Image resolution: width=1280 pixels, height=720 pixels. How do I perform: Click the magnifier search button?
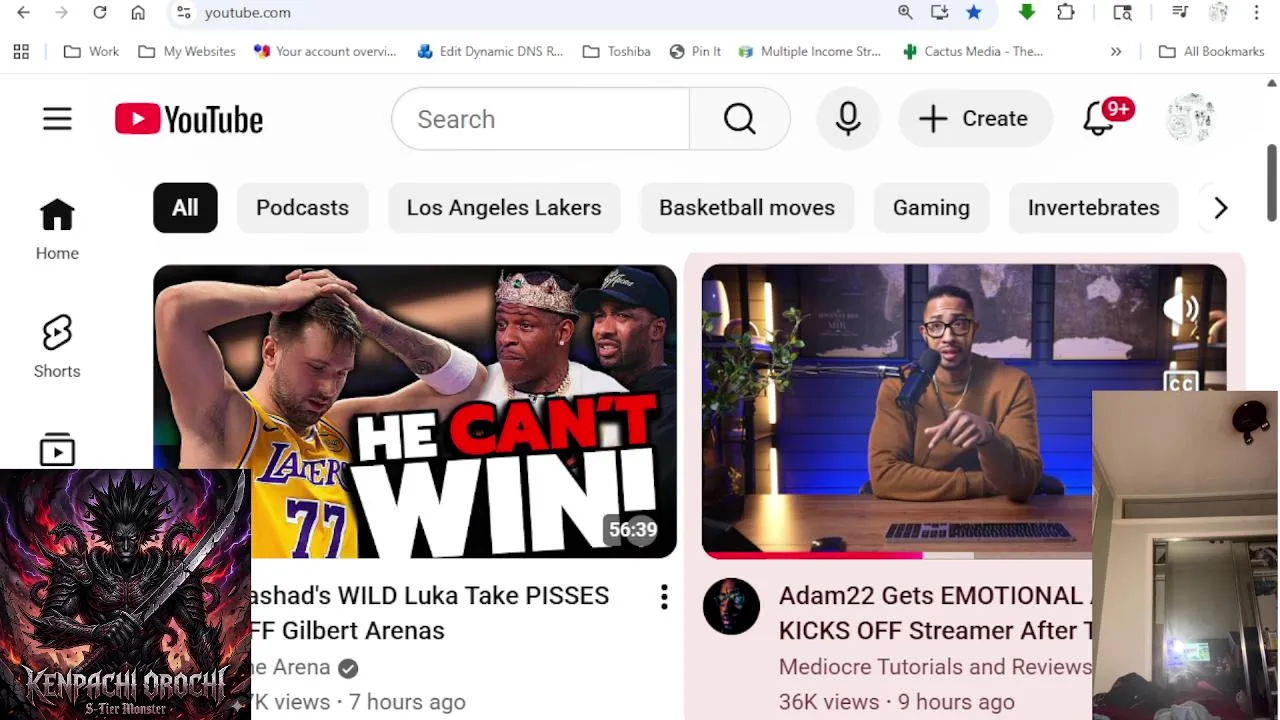click(x=740, y=119)
